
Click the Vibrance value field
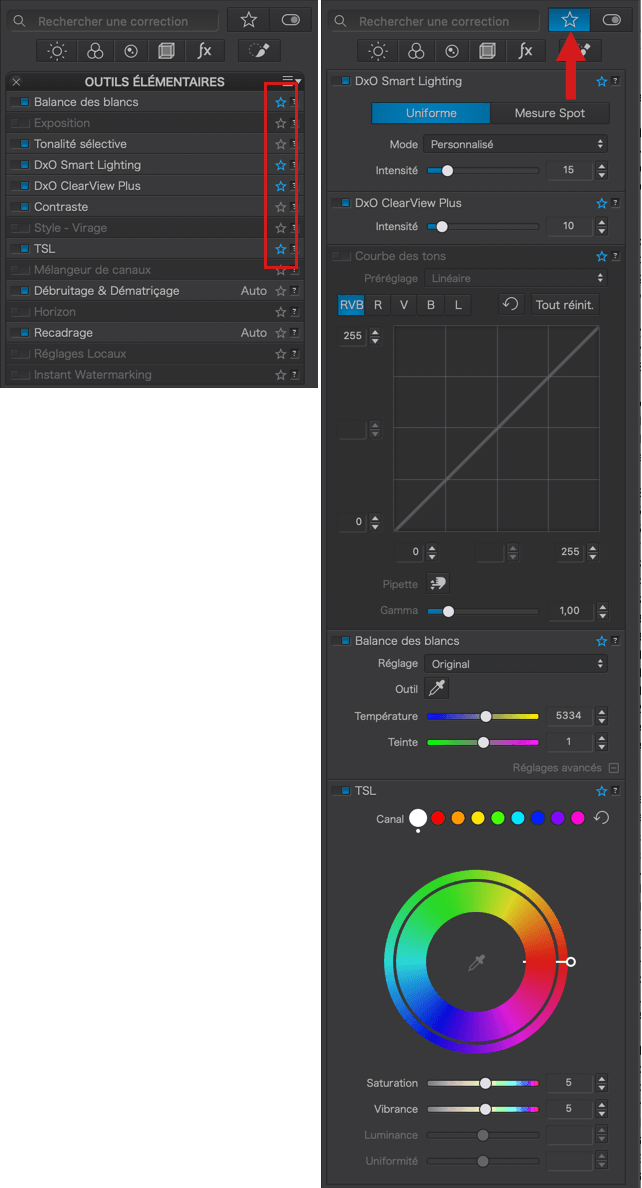[x=569, y=1109]
